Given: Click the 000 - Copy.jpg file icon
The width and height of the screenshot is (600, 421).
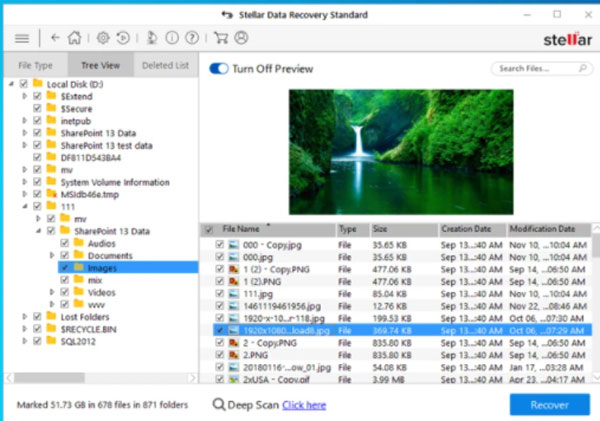Looking at the screenshot, I should tap(233, 245).
